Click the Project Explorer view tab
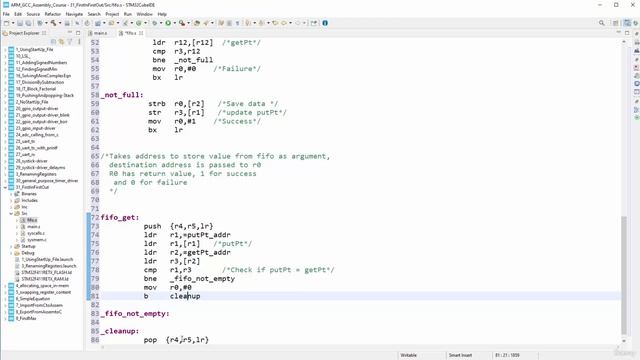 (x=24, y=33)
